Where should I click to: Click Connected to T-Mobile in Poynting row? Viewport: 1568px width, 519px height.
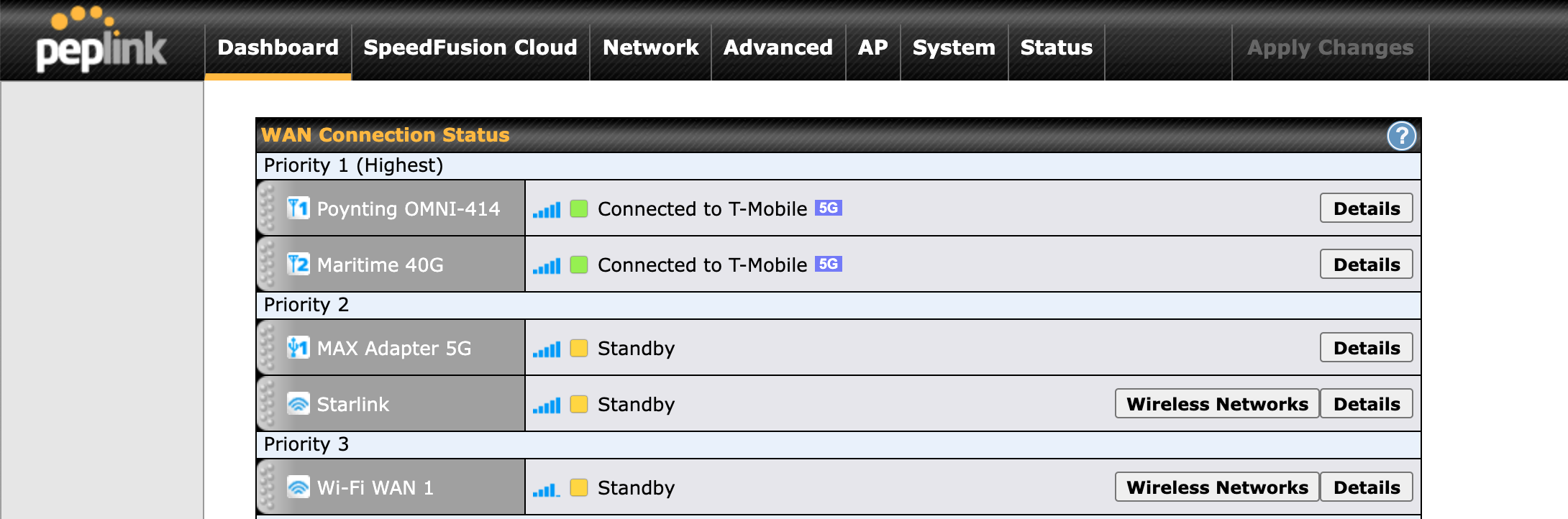click(x=703, y=209)
